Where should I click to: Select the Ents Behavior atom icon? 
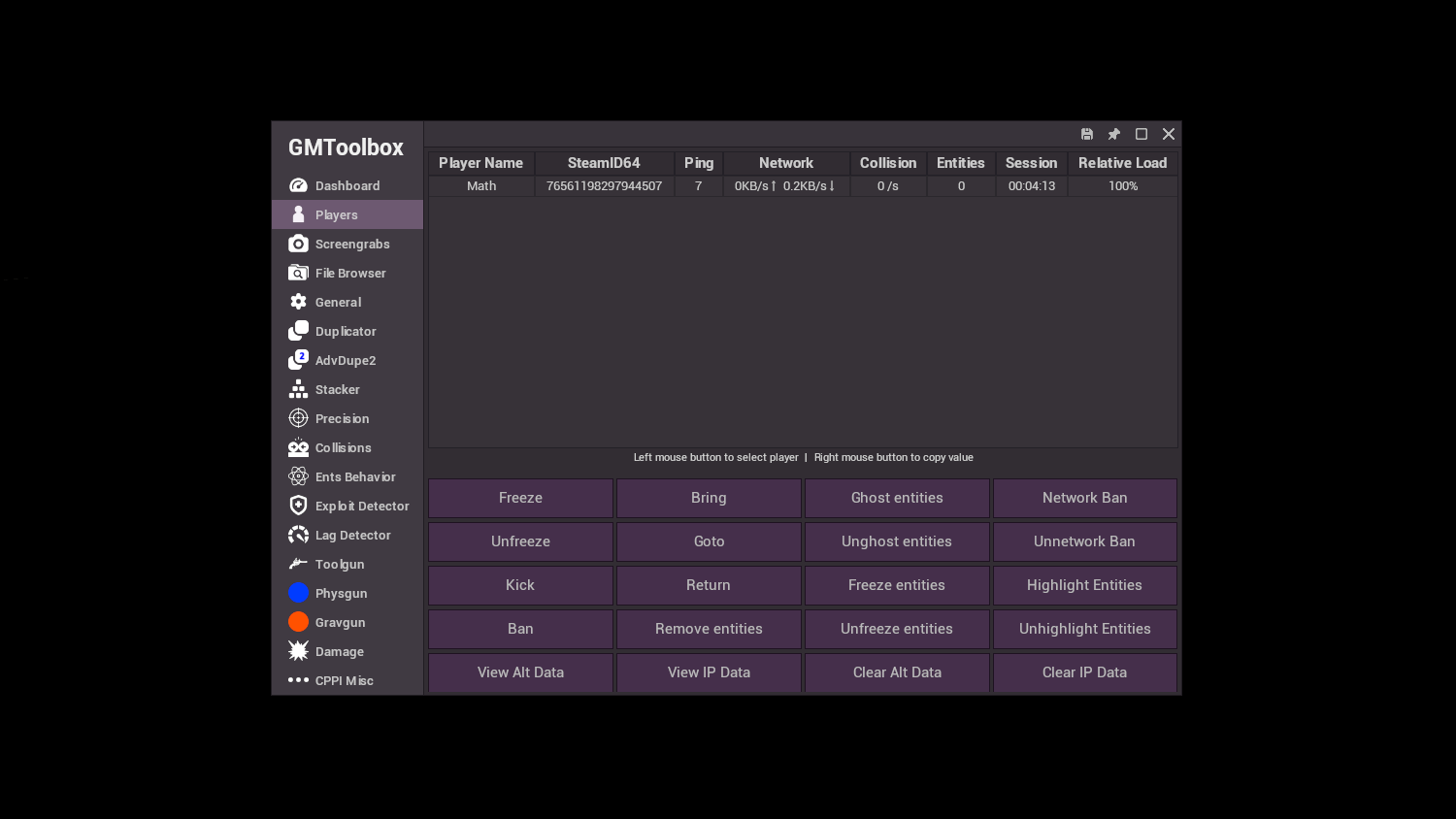(298, 476)
